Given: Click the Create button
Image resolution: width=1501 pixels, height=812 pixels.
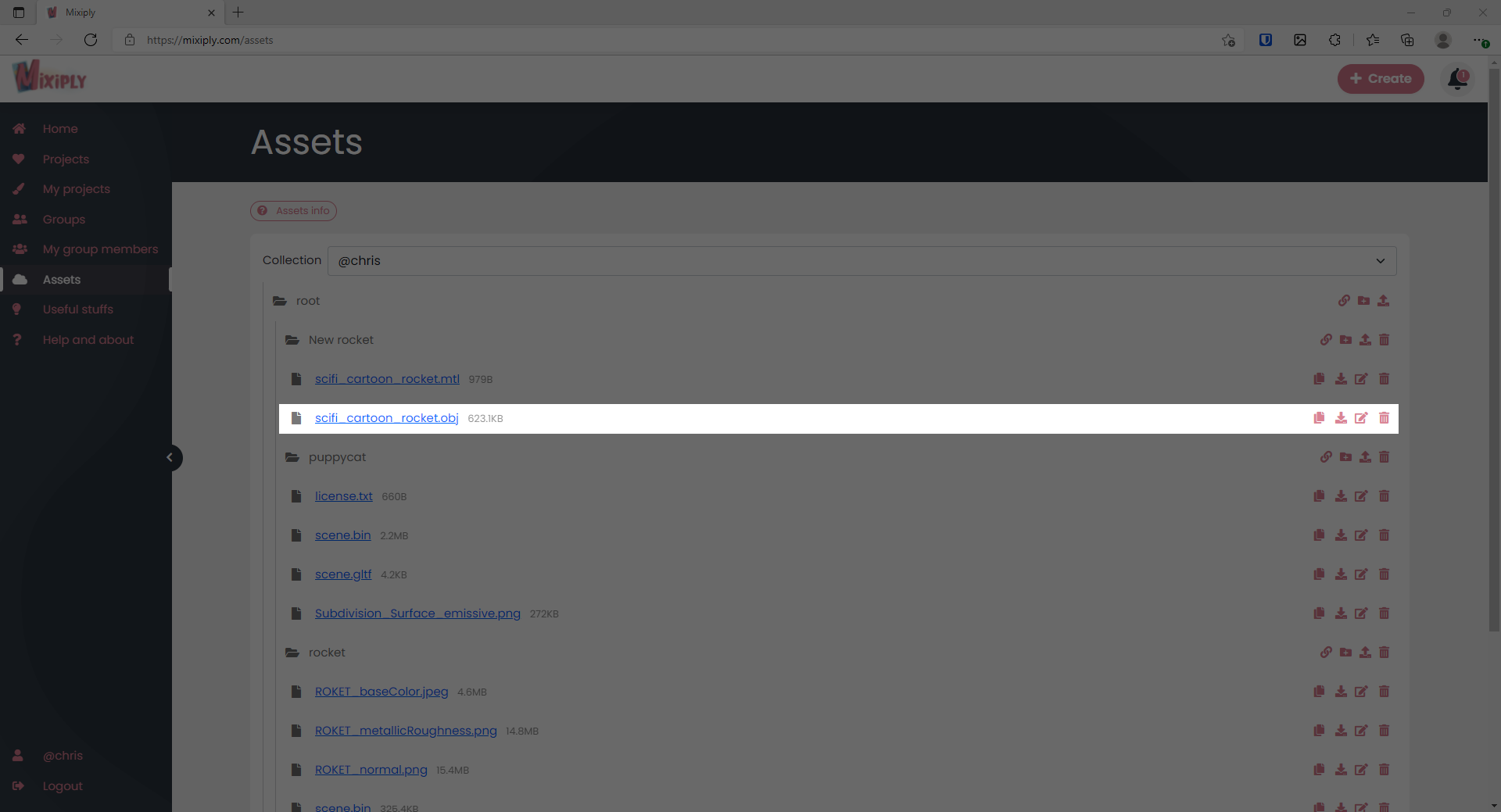Looking at the screenshot, I should [x=1381, y=79].
